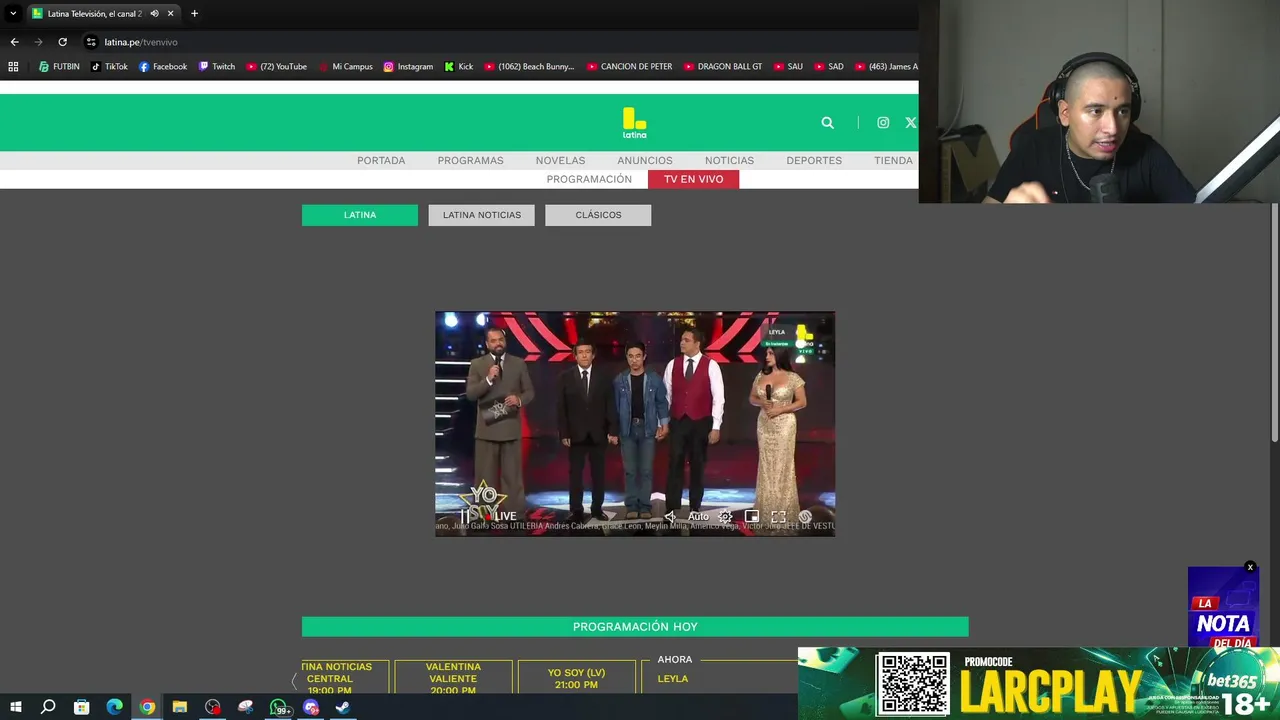Viewport: 1280px width, 720px height.
Task: Open the DRAGON BALL GT bookmark
Action: [723, 67]
